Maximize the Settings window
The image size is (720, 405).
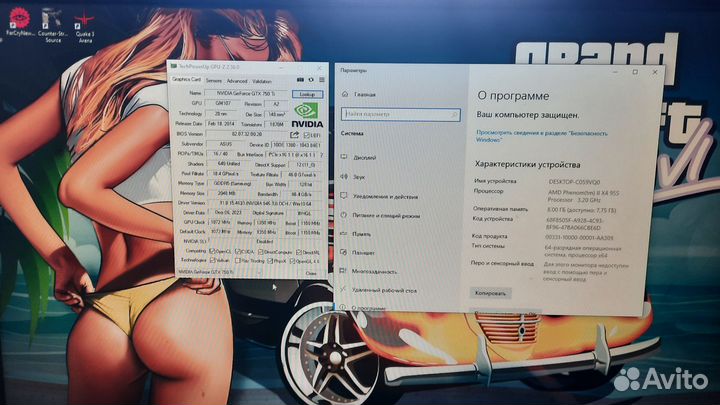pos(635,72)
